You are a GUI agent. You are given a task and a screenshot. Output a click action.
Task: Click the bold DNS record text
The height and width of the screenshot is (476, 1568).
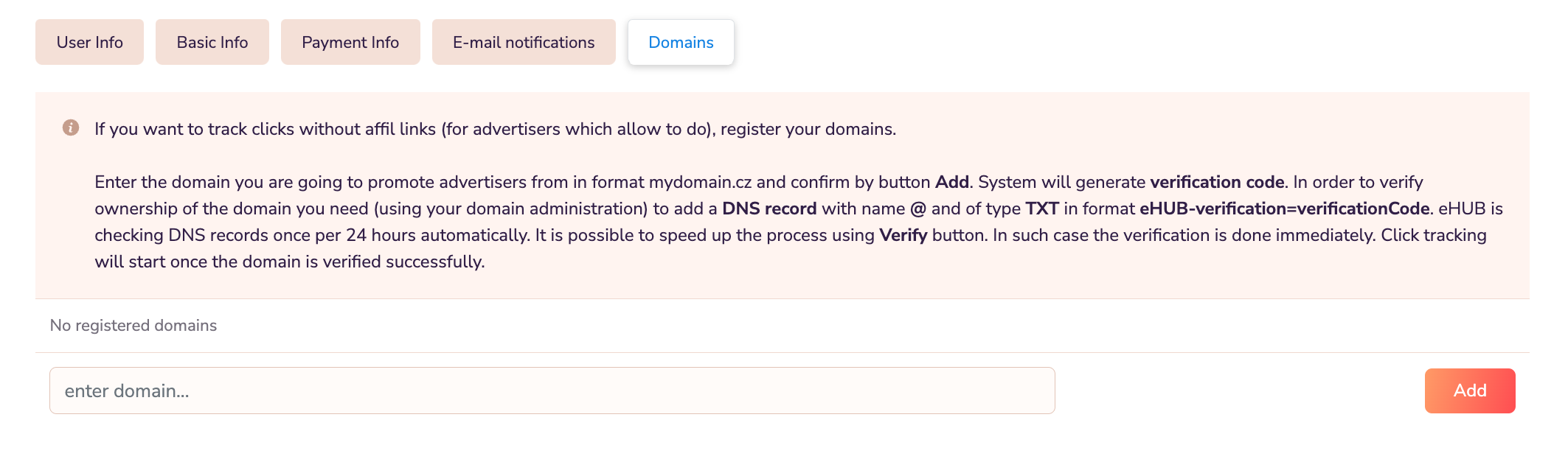[x=769, y=209]
